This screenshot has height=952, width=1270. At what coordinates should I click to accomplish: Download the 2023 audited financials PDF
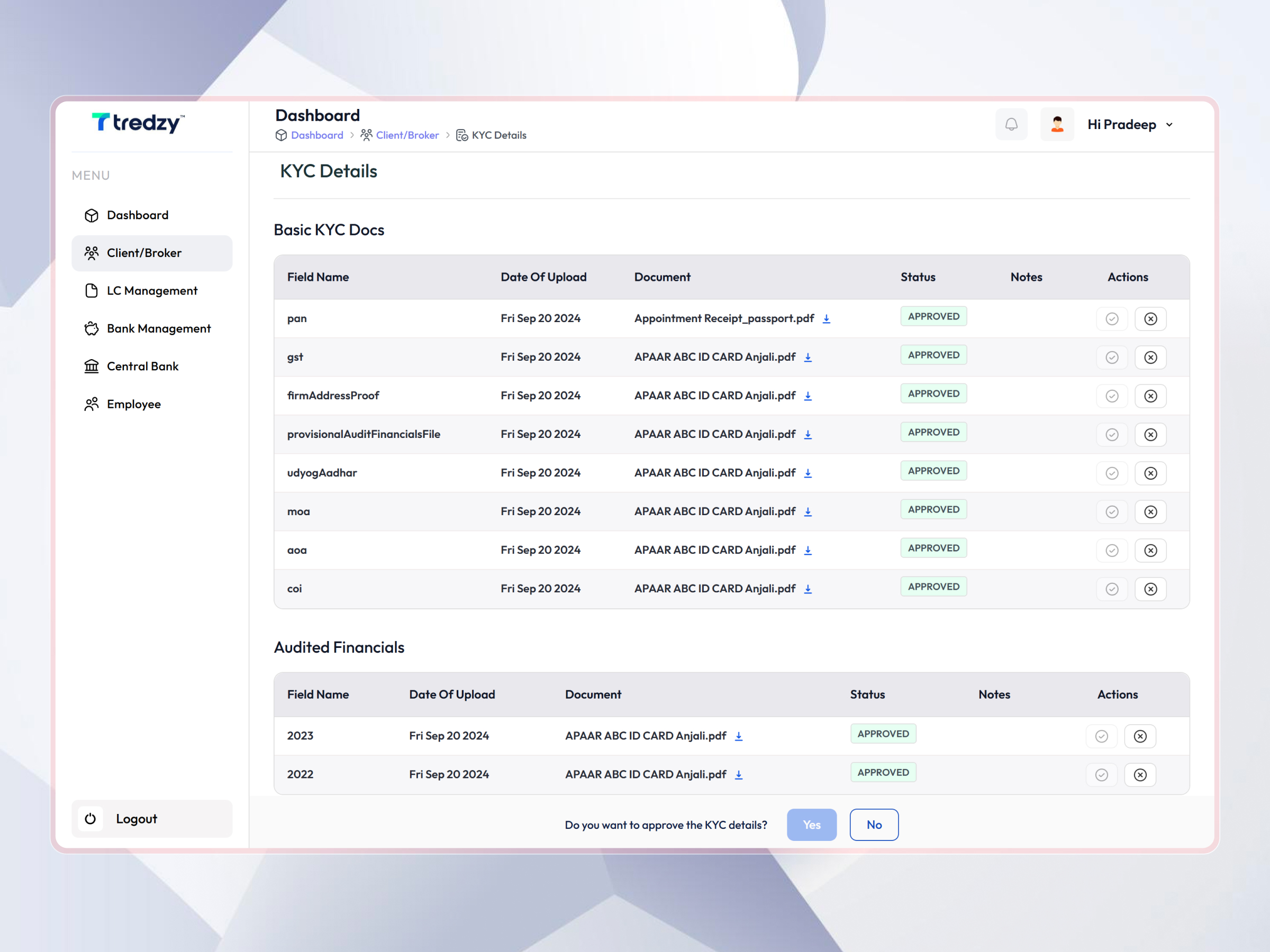pos(739,736)
